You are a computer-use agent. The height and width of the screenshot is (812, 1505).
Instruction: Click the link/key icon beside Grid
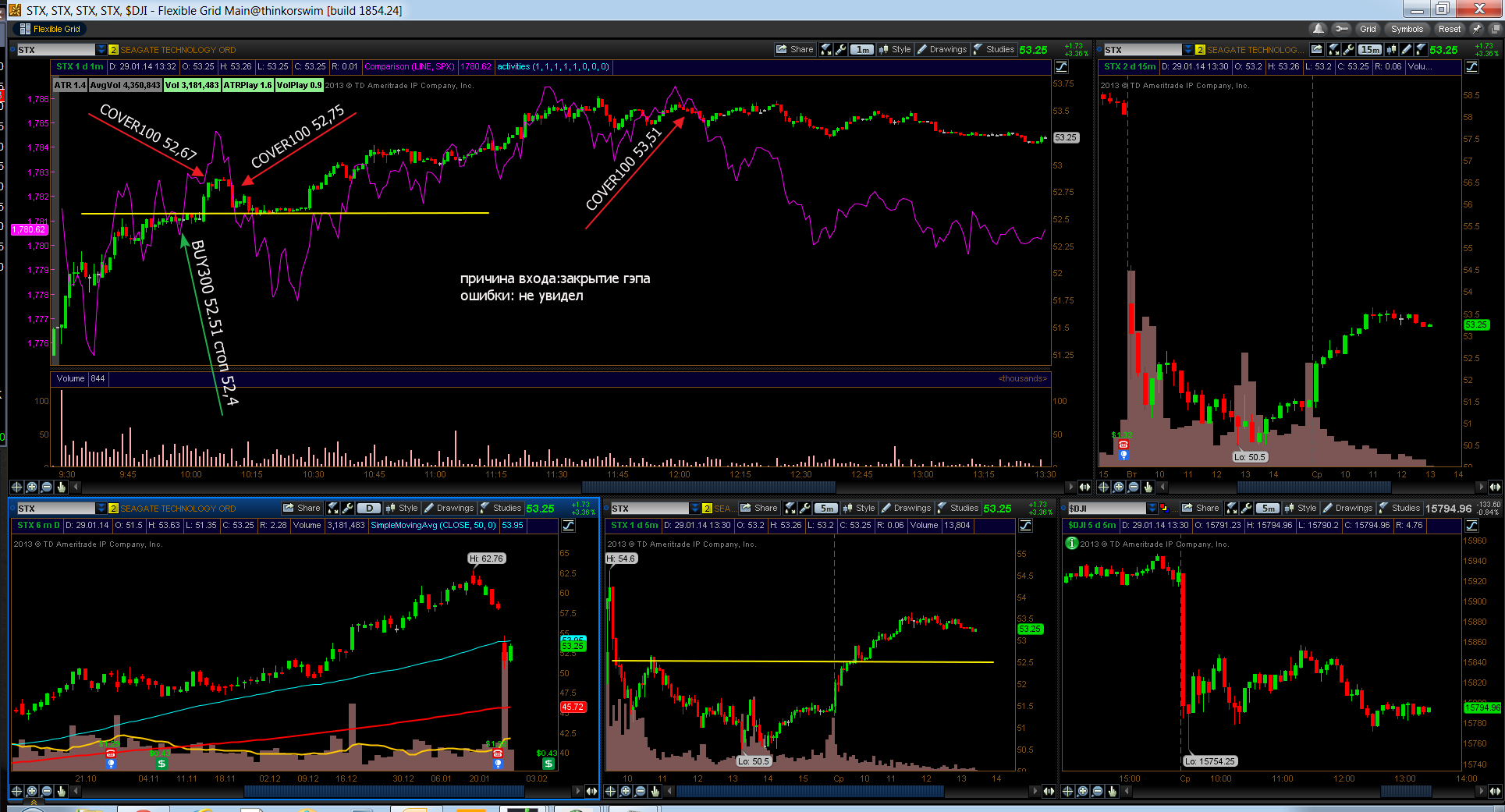click(x=1342, y=29)
